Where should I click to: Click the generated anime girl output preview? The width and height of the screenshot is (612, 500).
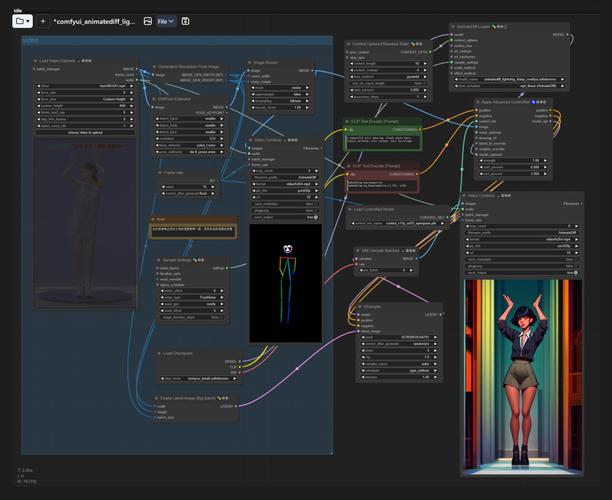coord(523,377)
